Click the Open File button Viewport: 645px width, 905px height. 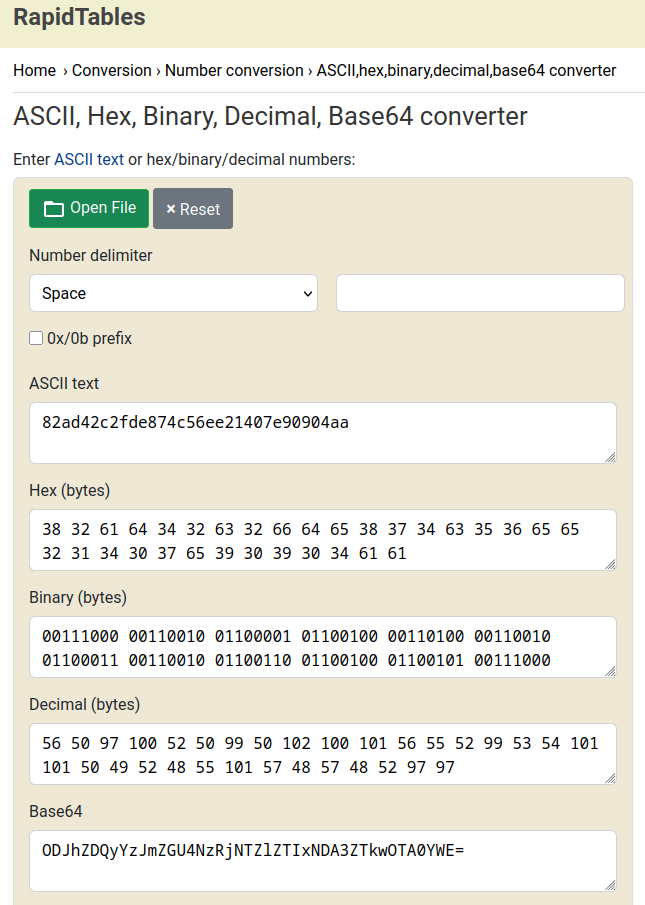(89, 208)
